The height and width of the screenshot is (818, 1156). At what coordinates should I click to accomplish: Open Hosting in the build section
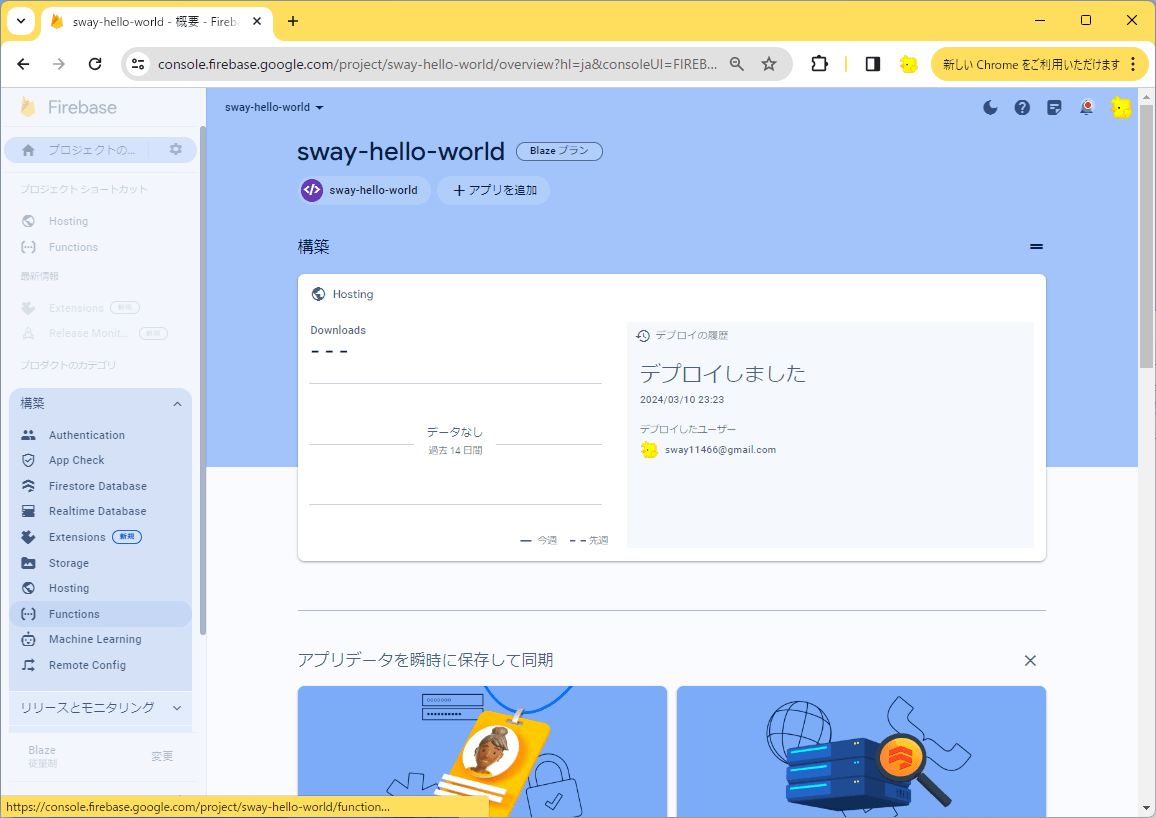100,588
